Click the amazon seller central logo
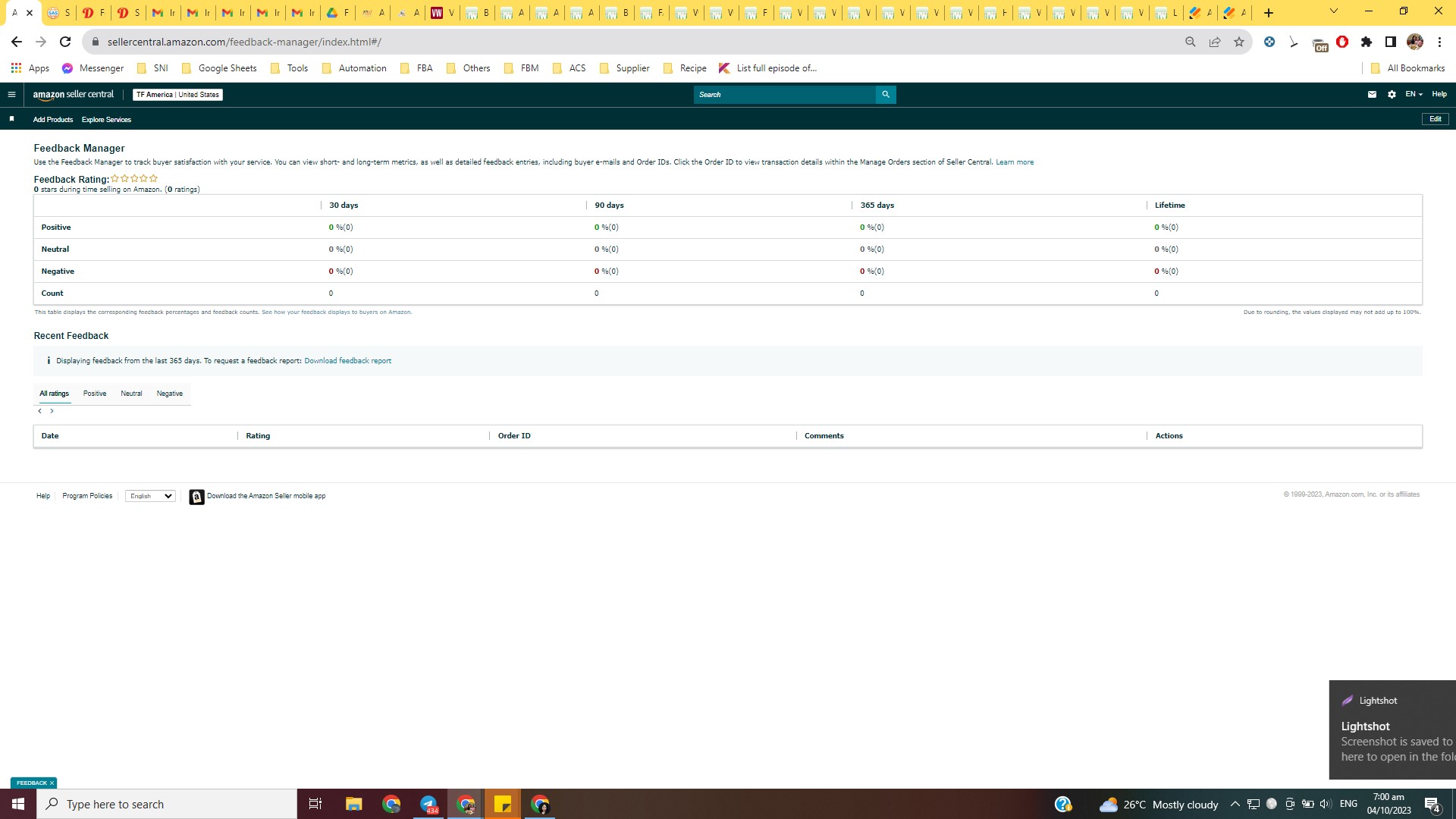The image size is (1456, 819). [74, 95]
